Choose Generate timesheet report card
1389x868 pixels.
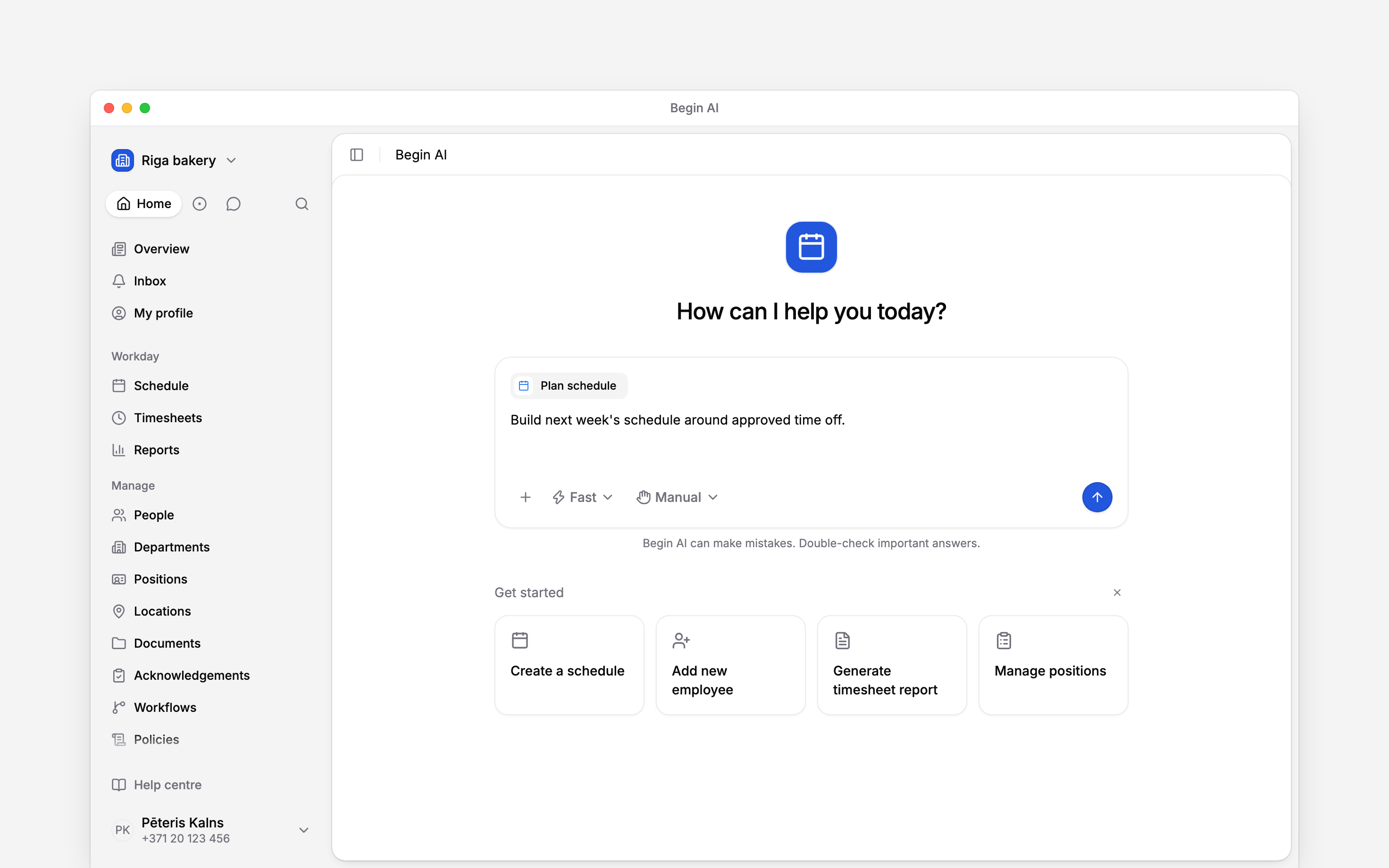click(891, 665)
